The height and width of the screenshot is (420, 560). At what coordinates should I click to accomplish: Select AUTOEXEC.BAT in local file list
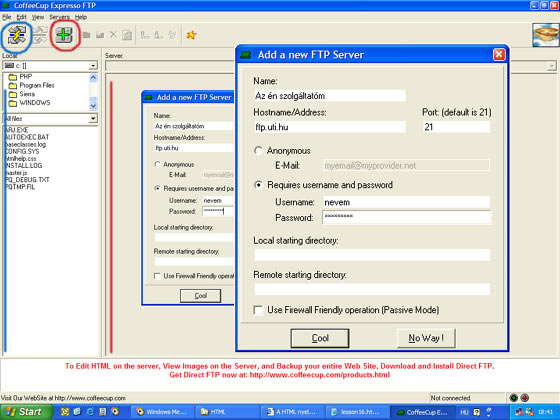[x=27, y=137]
